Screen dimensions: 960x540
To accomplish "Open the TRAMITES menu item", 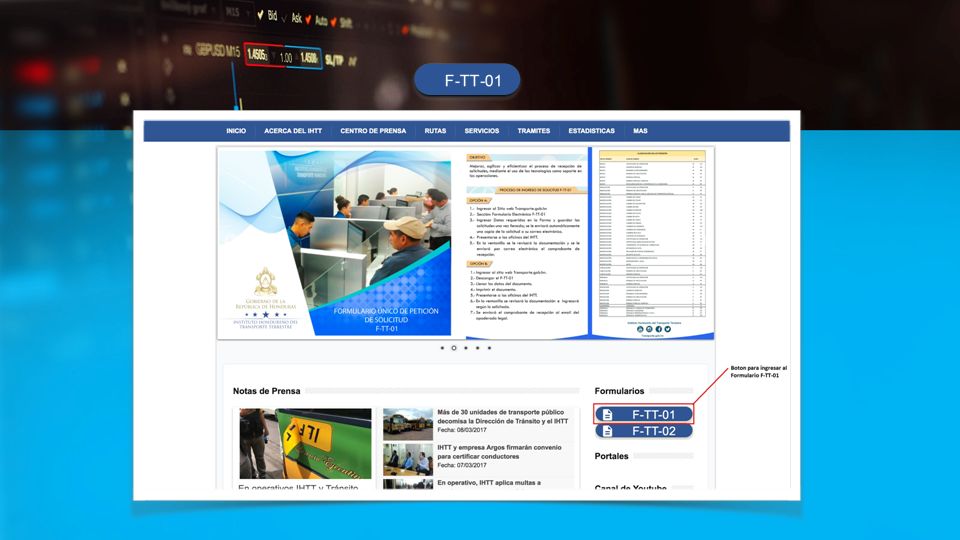I will coord(533,131).
